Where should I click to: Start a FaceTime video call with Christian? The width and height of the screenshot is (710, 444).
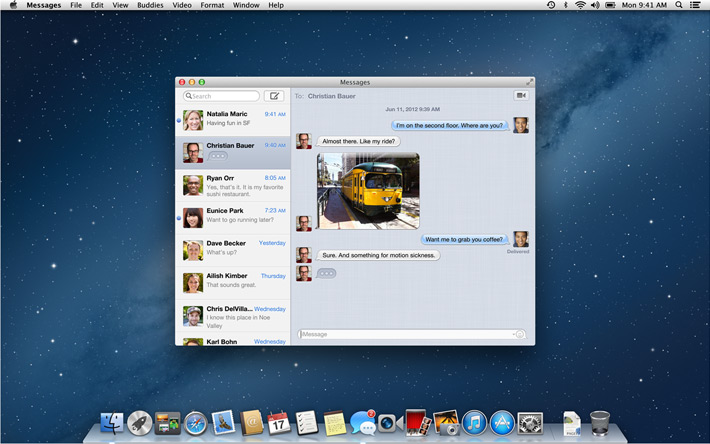point(520,96)
